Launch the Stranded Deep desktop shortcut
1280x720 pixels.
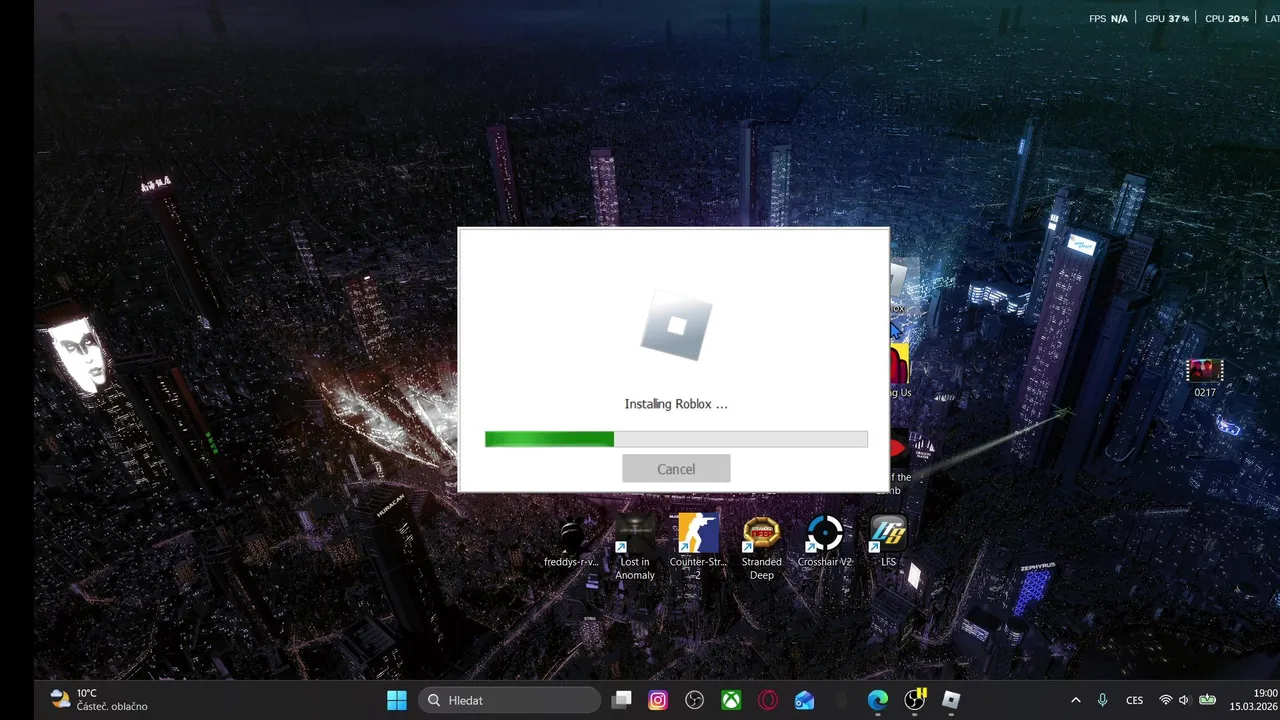pos(762,548)
